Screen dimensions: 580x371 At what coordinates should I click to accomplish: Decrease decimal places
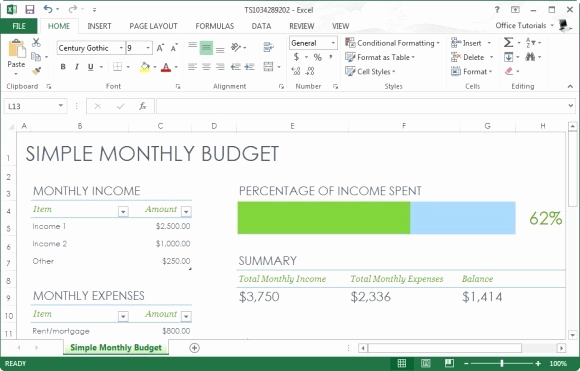coord(310,71)
